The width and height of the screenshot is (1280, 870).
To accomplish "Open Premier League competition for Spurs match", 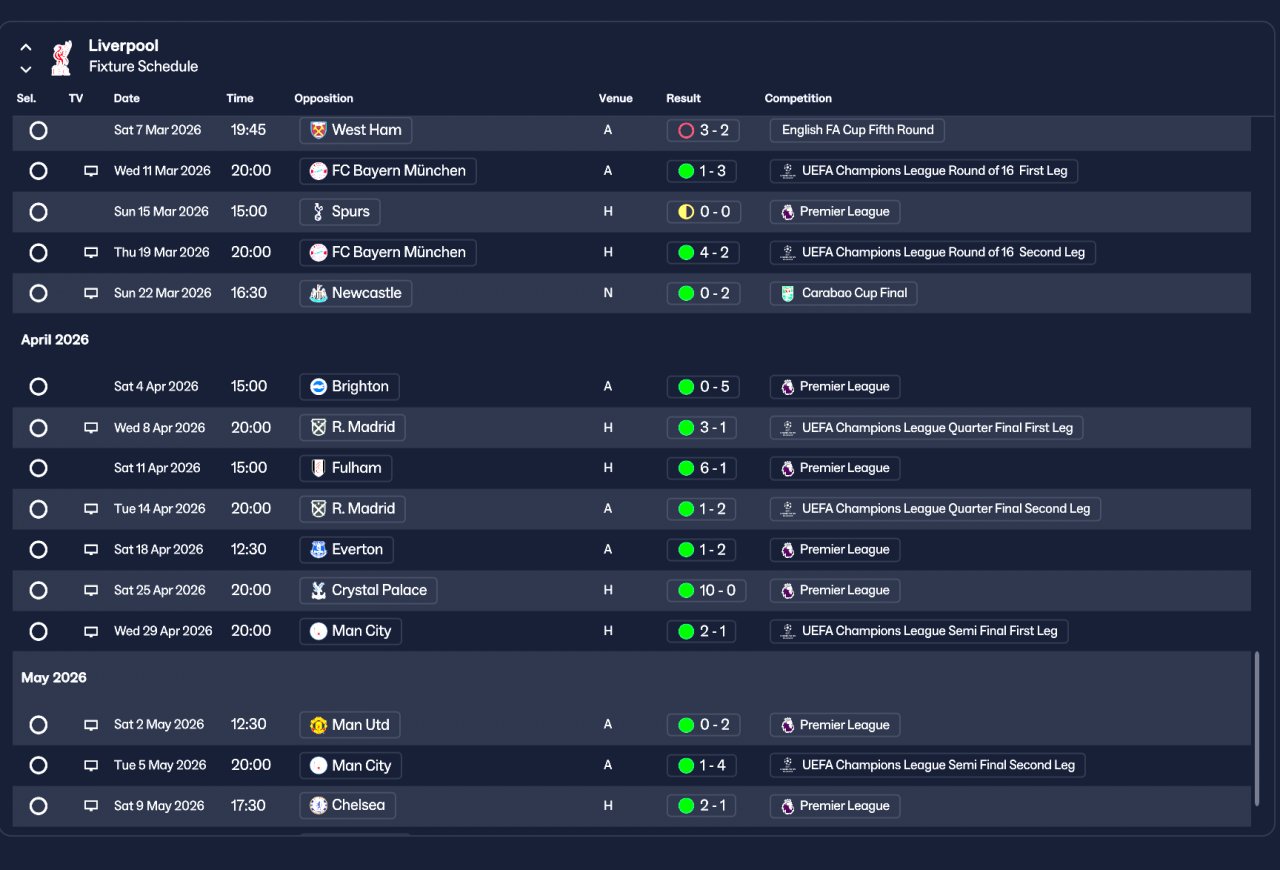I will point(834,212).
